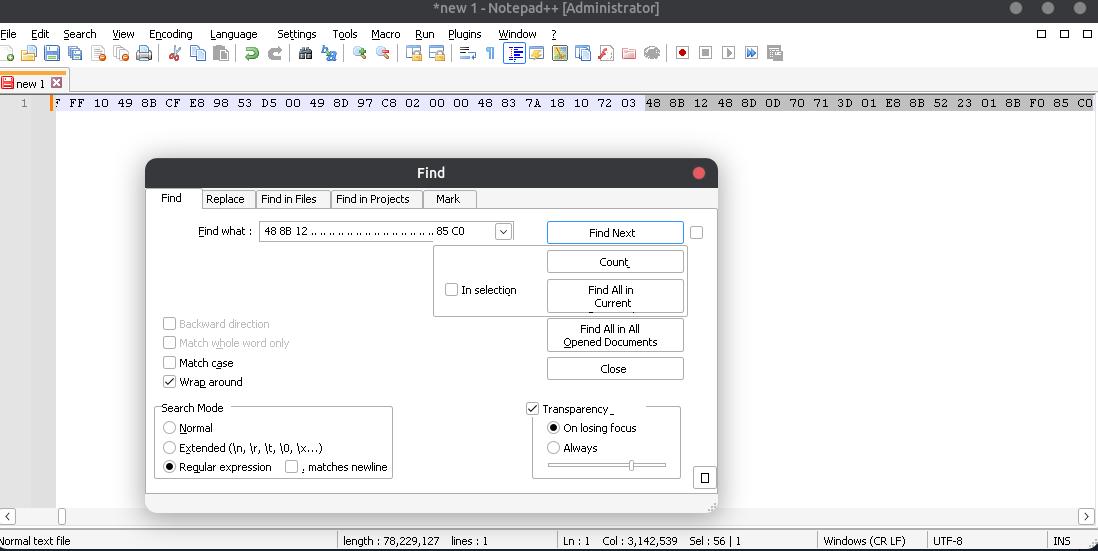Click the Stop Recording macro icon
The image size is (1098, 551).
(705, 53)
